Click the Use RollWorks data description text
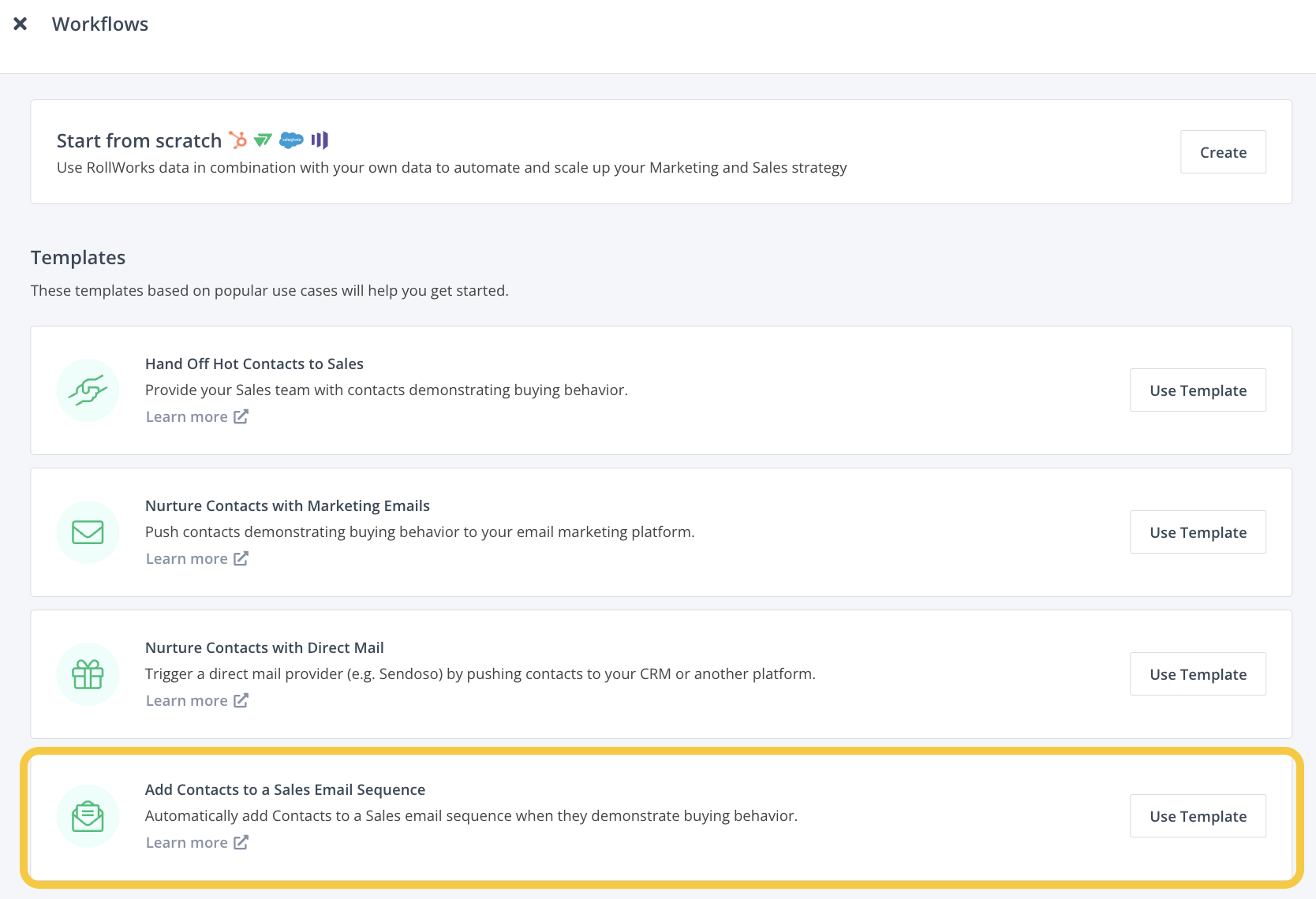The height and width of the screenshot is (899, 1316). pos(452,167)
